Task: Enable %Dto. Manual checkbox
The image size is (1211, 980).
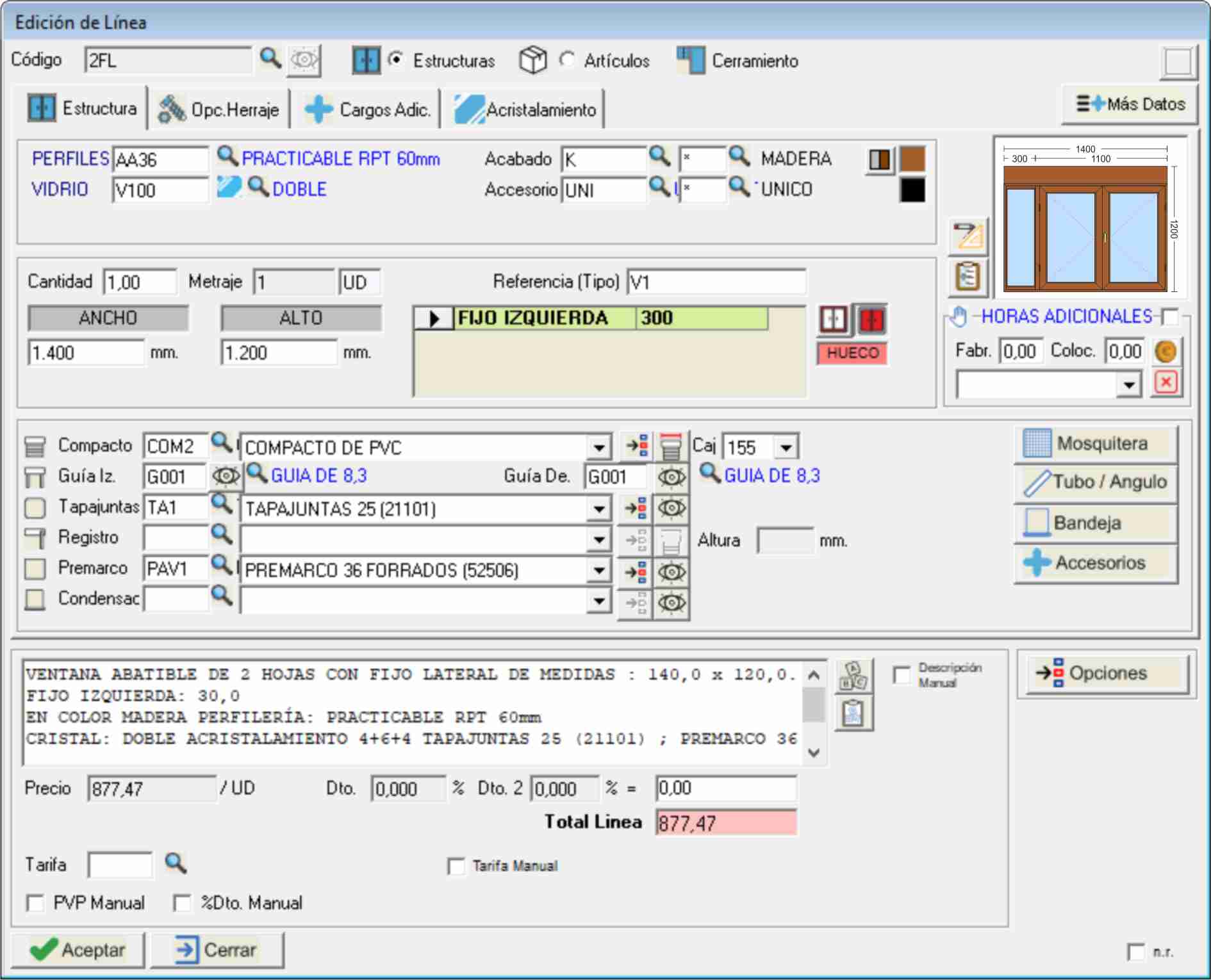Action: tap(183, 903)
